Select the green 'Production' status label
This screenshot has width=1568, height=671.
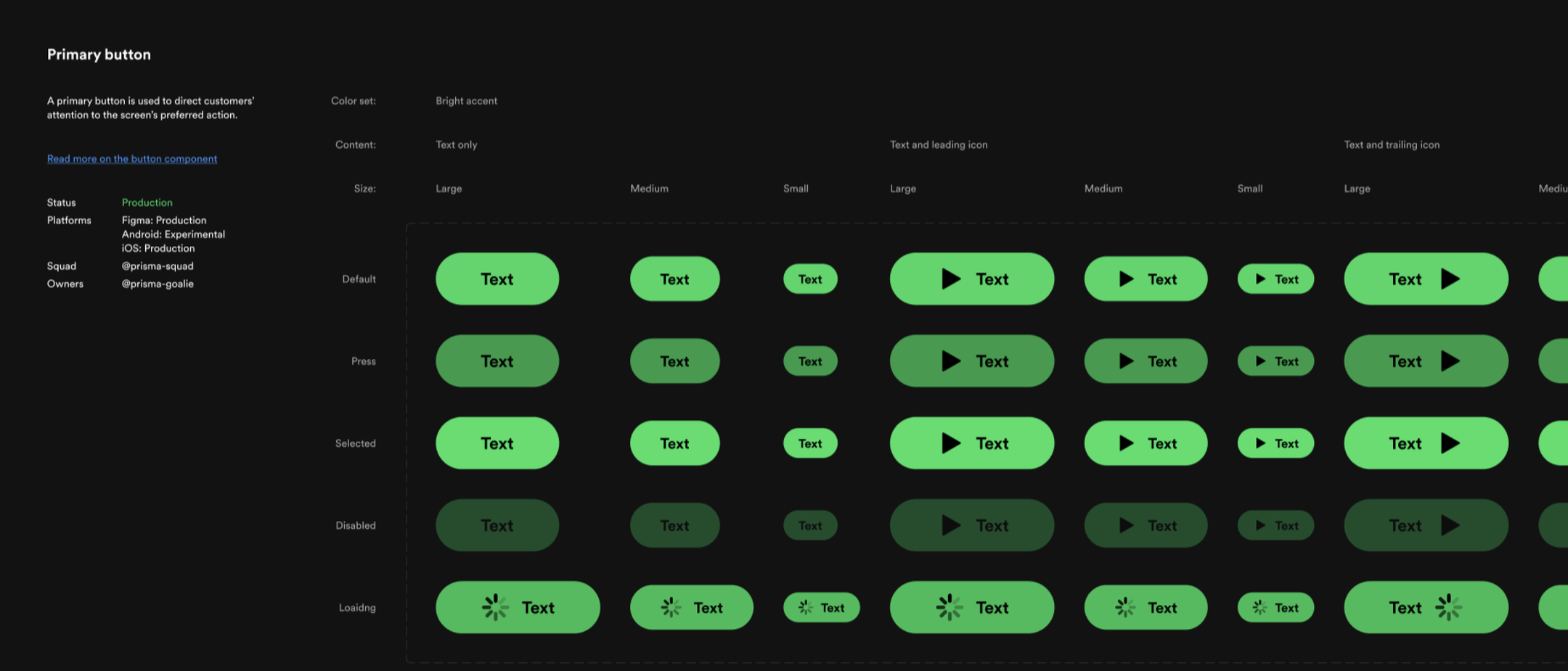click(x=147, y=202)
